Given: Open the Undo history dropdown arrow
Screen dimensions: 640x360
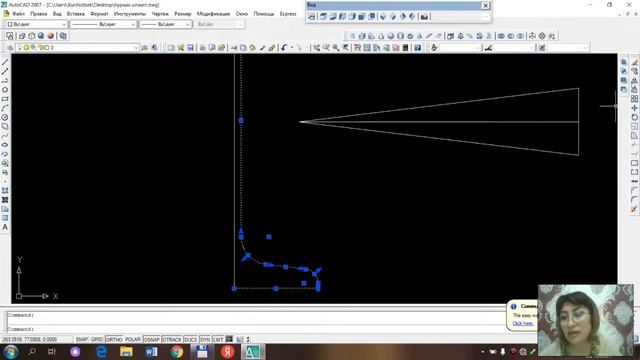Looking at the screenshot, I should (x=291, y=48).
